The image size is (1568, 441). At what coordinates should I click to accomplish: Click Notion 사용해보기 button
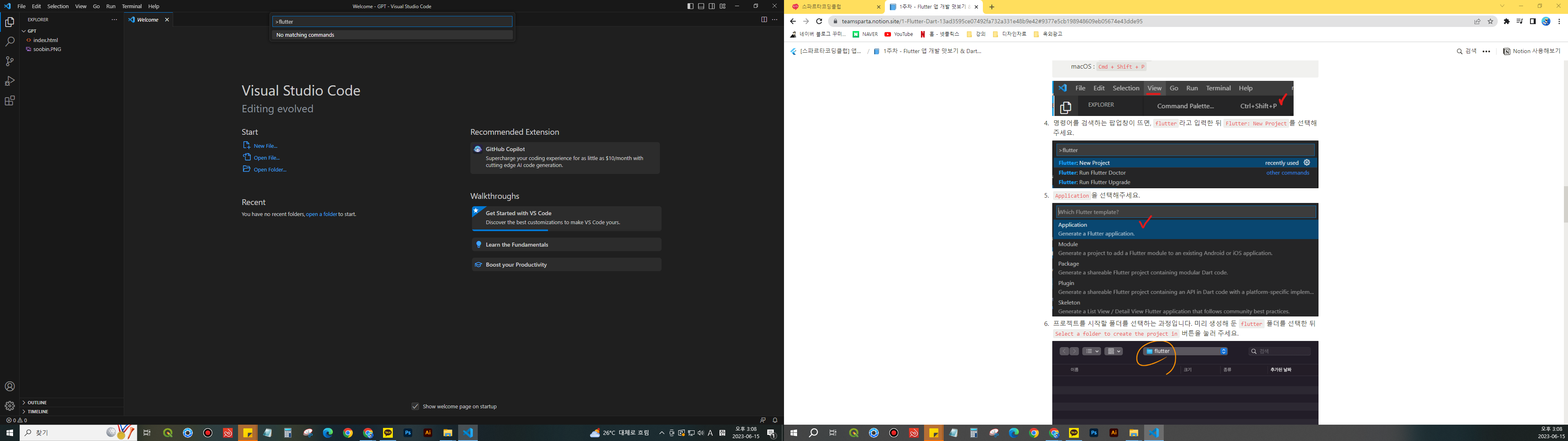[1532, 52]
